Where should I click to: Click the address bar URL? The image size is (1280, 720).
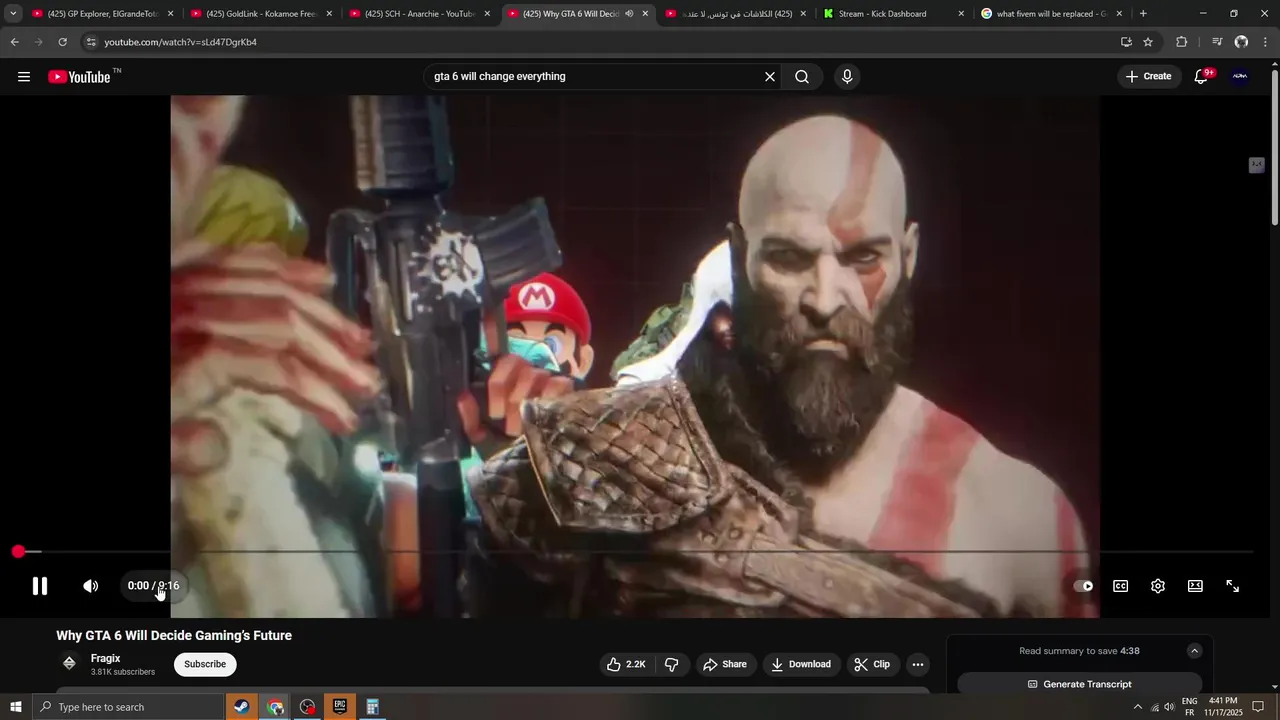pos(181,42)
